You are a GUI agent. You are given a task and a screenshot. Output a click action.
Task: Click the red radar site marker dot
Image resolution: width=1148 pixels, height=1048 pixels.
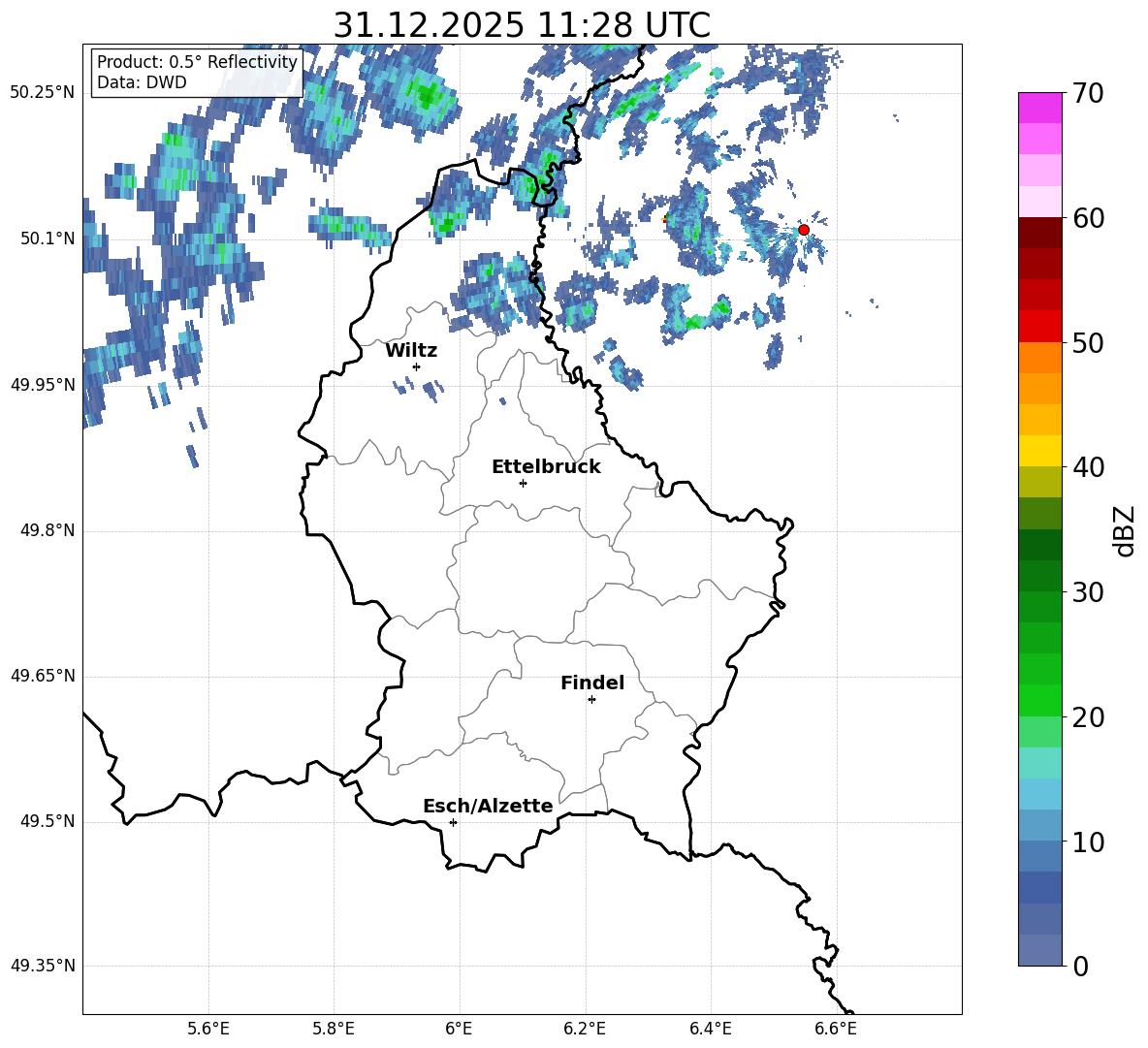click(803, 230)
